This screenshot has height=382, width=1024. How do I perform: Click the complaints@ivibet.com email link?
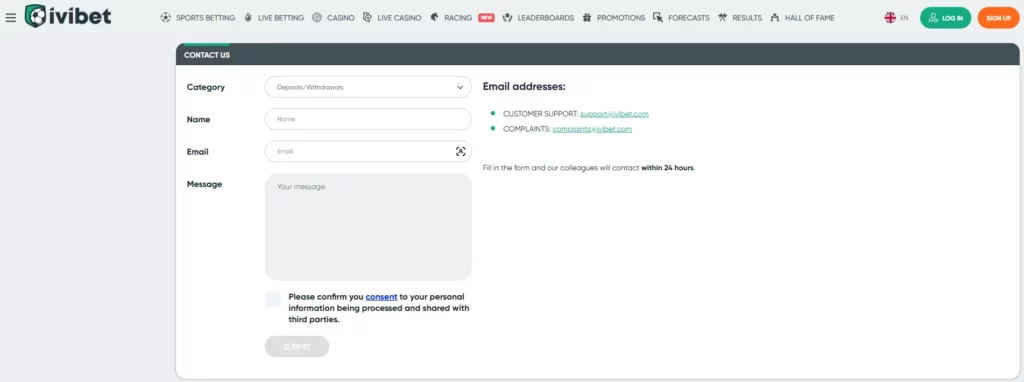pyautogui.click(x=592, y=129)
